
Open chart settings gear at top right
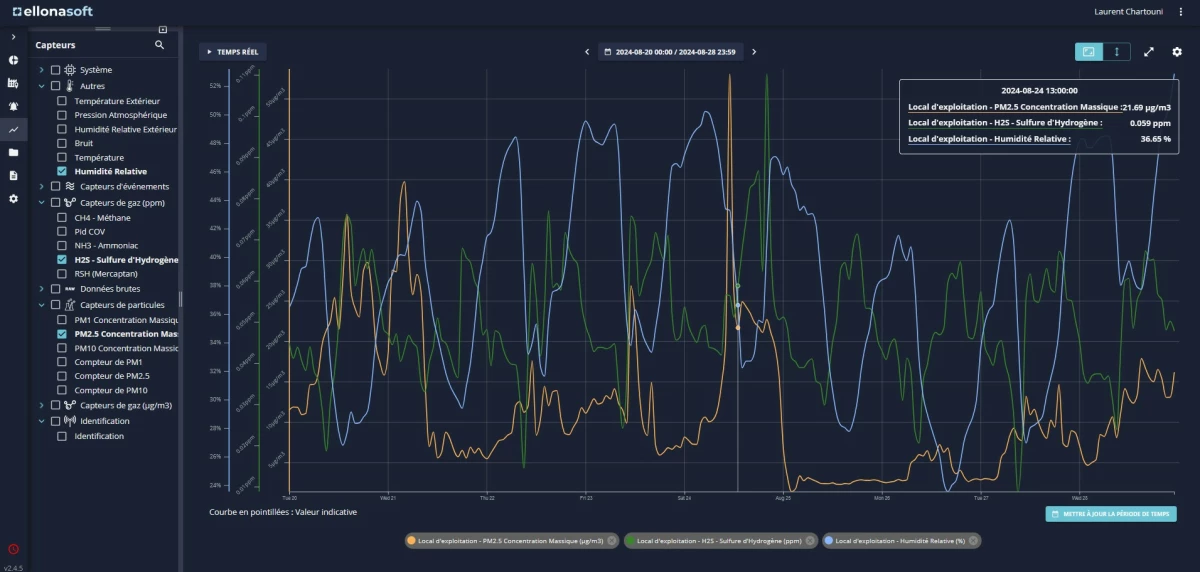tap(1177, 52)
